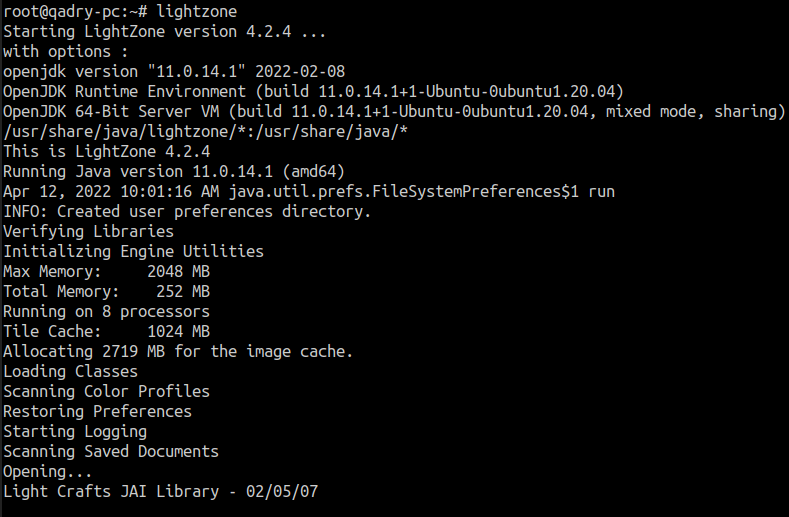Screen dimensions: 789x517
Task: Click the 'OpenJDK Runtime Environment' line
Action: tap(313, 92)
